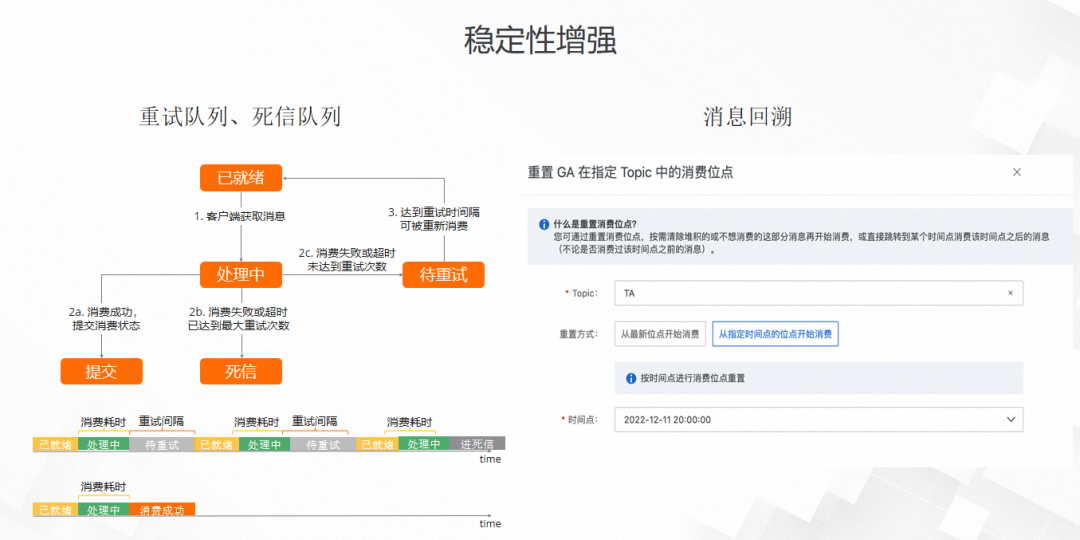The width and height of the screenshot is (1080, 540).
Task: Click the dialog title 重置 GA 在指定 Topic 中的消费位点
Action: coord(630,172)
